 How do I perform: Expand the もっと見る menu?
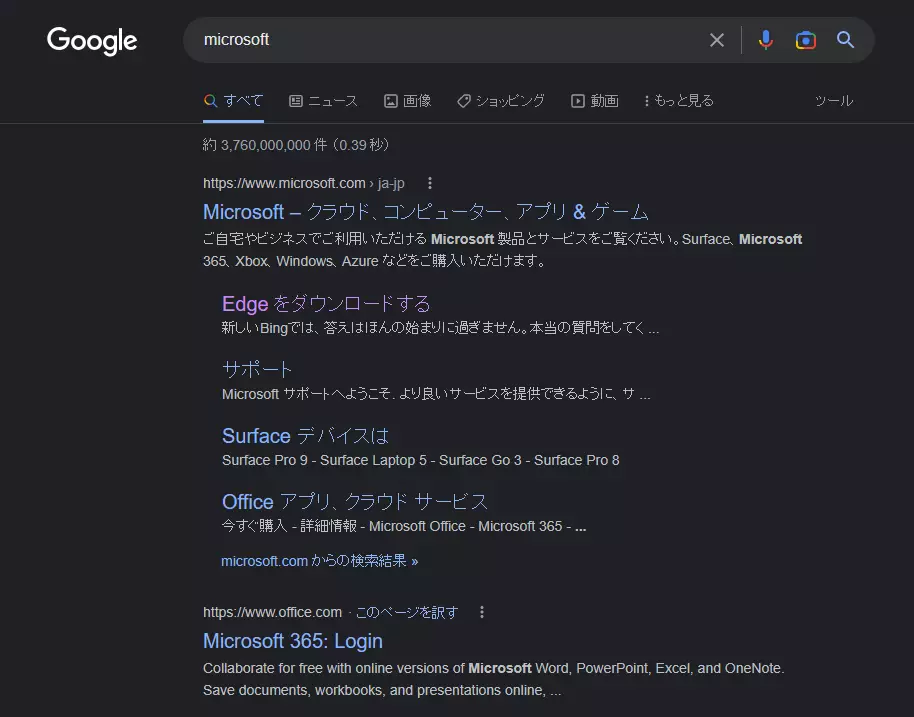(x=679, y=101)
